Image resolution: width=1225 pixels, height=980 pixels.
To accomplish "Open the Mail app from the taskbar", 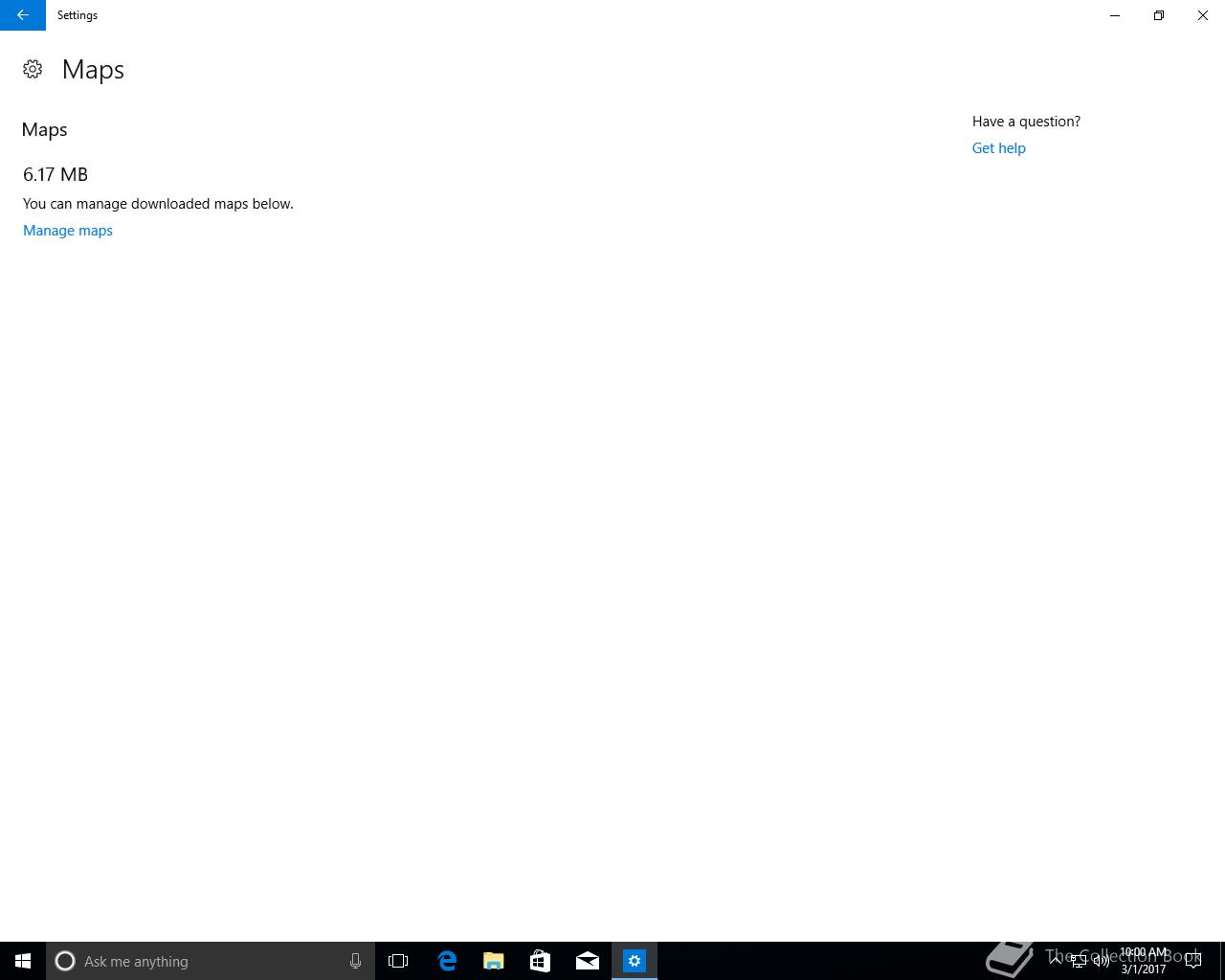I will click(588, 961).
